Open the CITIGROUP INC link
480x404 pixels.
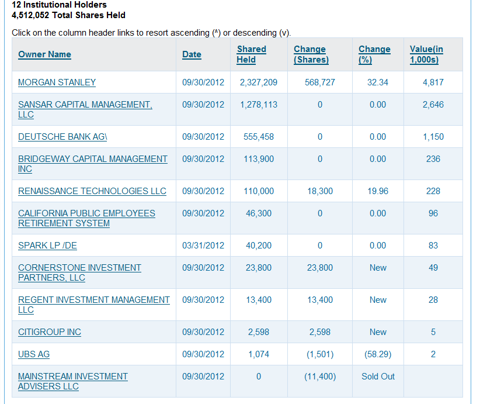click(49, 332)
